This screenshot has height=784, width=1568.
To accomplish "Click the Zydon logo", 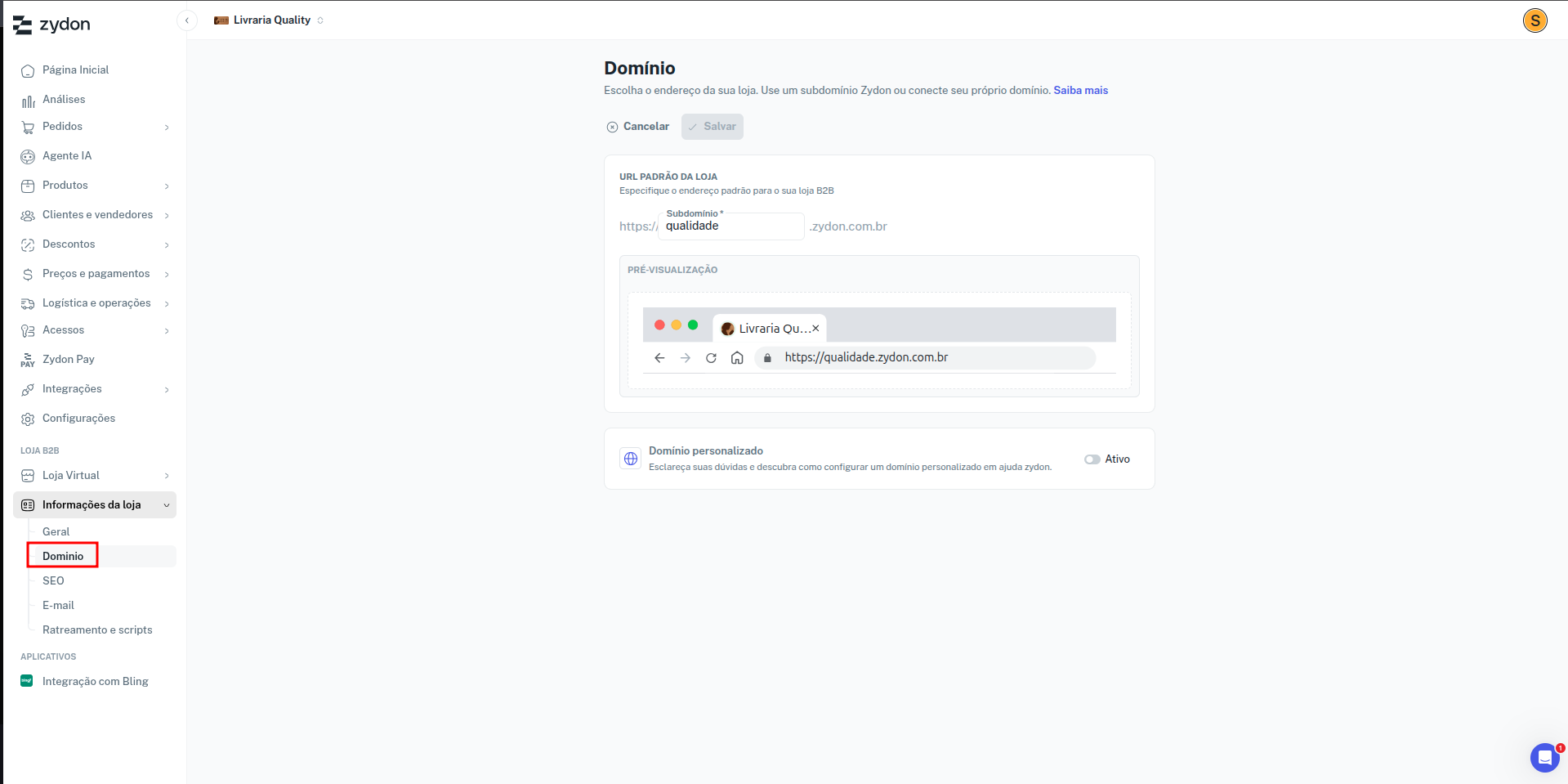I will 51,25.
